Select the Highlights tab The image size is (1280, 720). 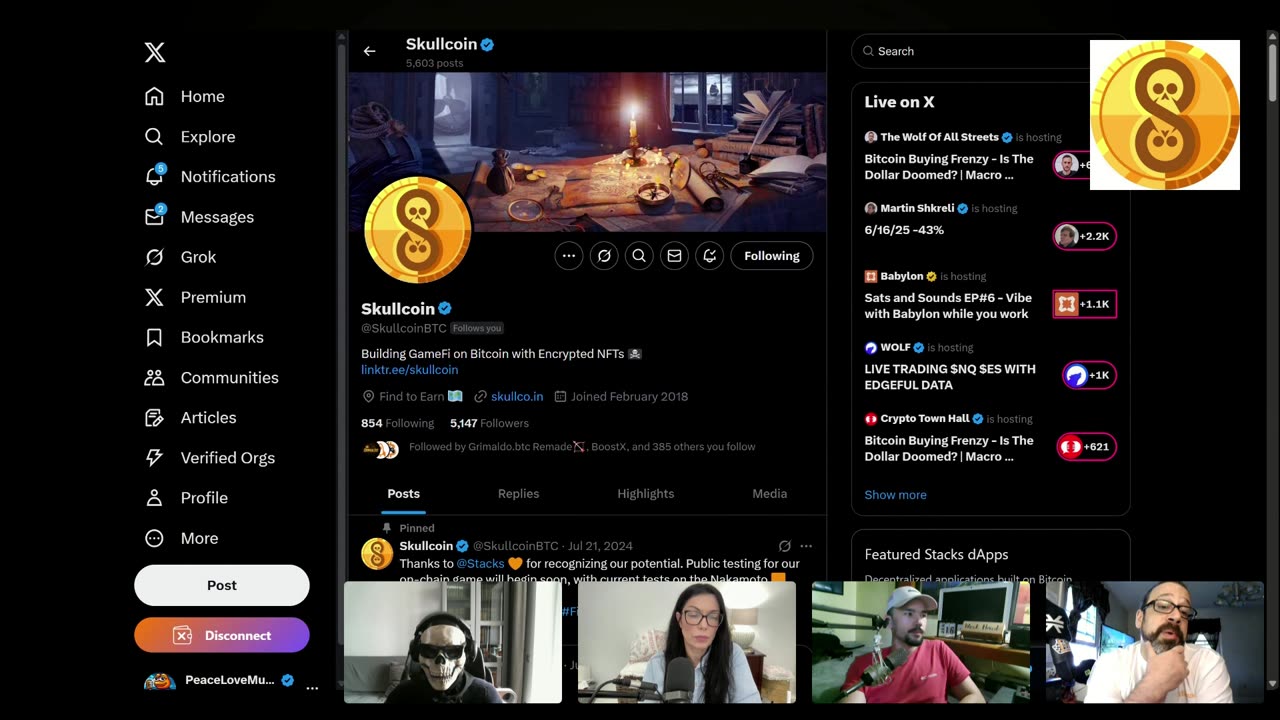646,494
